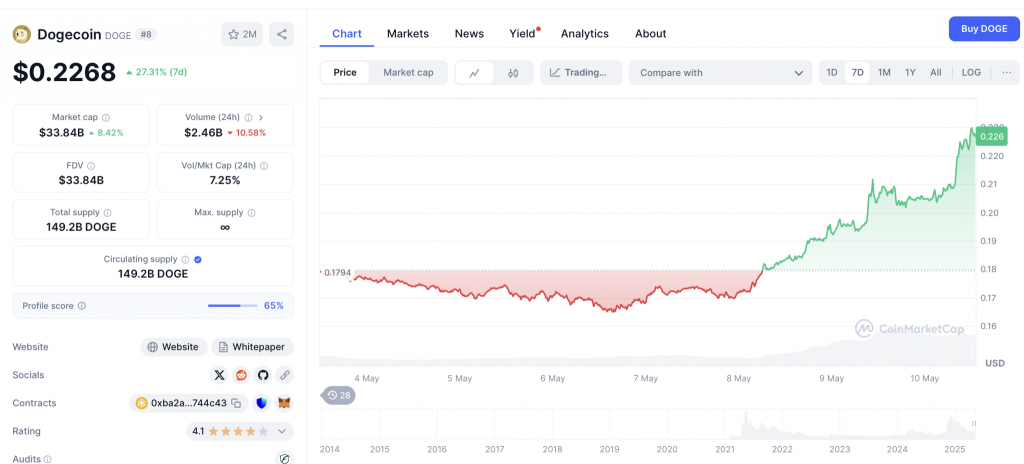This screenshot has width=1024, height=464.
Task: Click the Buy DOGE button
Action: [984, 29]
